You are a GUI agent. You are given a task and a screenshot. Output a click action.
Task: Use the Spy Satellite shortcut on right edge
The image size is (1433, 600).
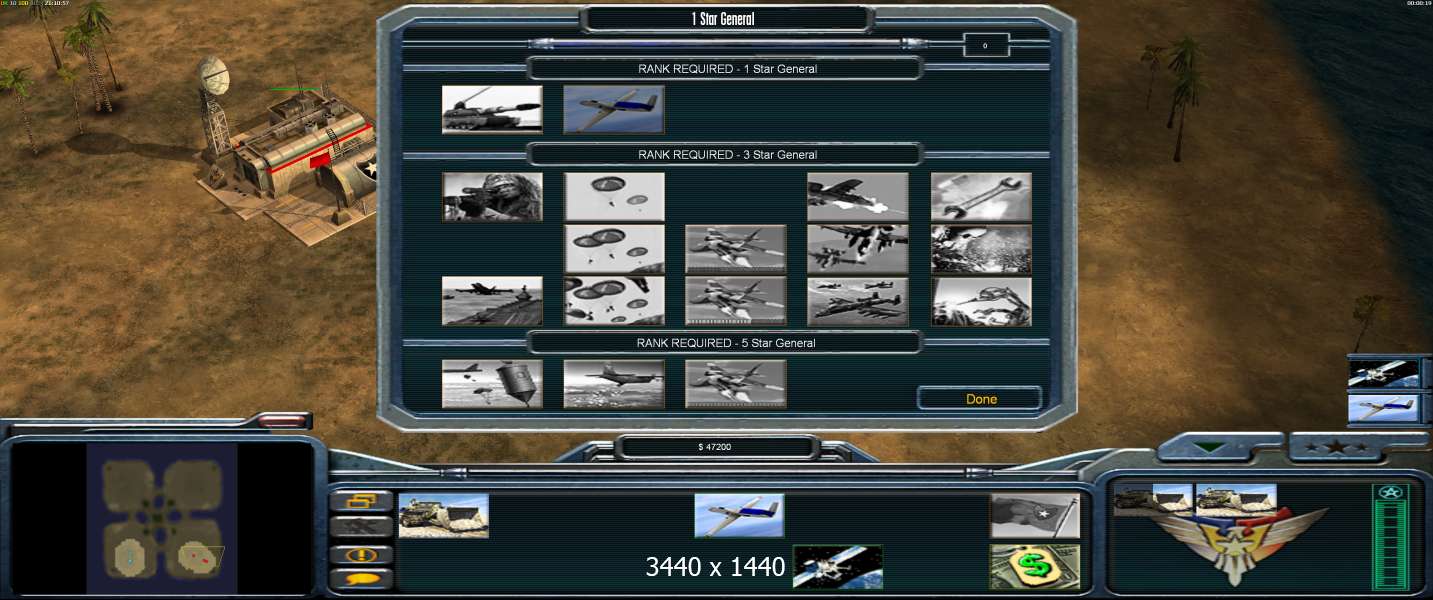pos(1383,373)
